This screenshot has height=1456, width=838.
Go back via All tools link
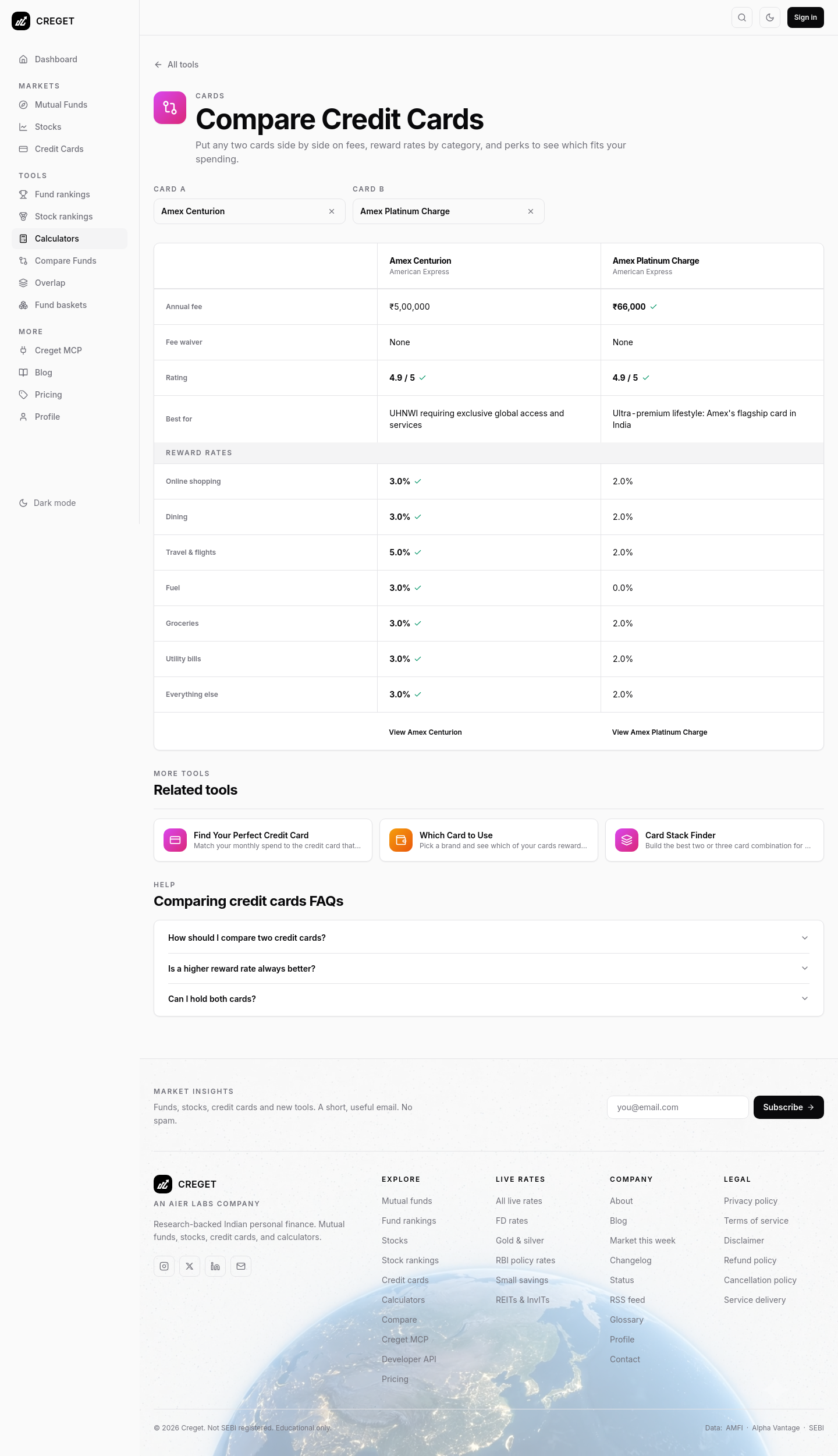click(176, 65)
